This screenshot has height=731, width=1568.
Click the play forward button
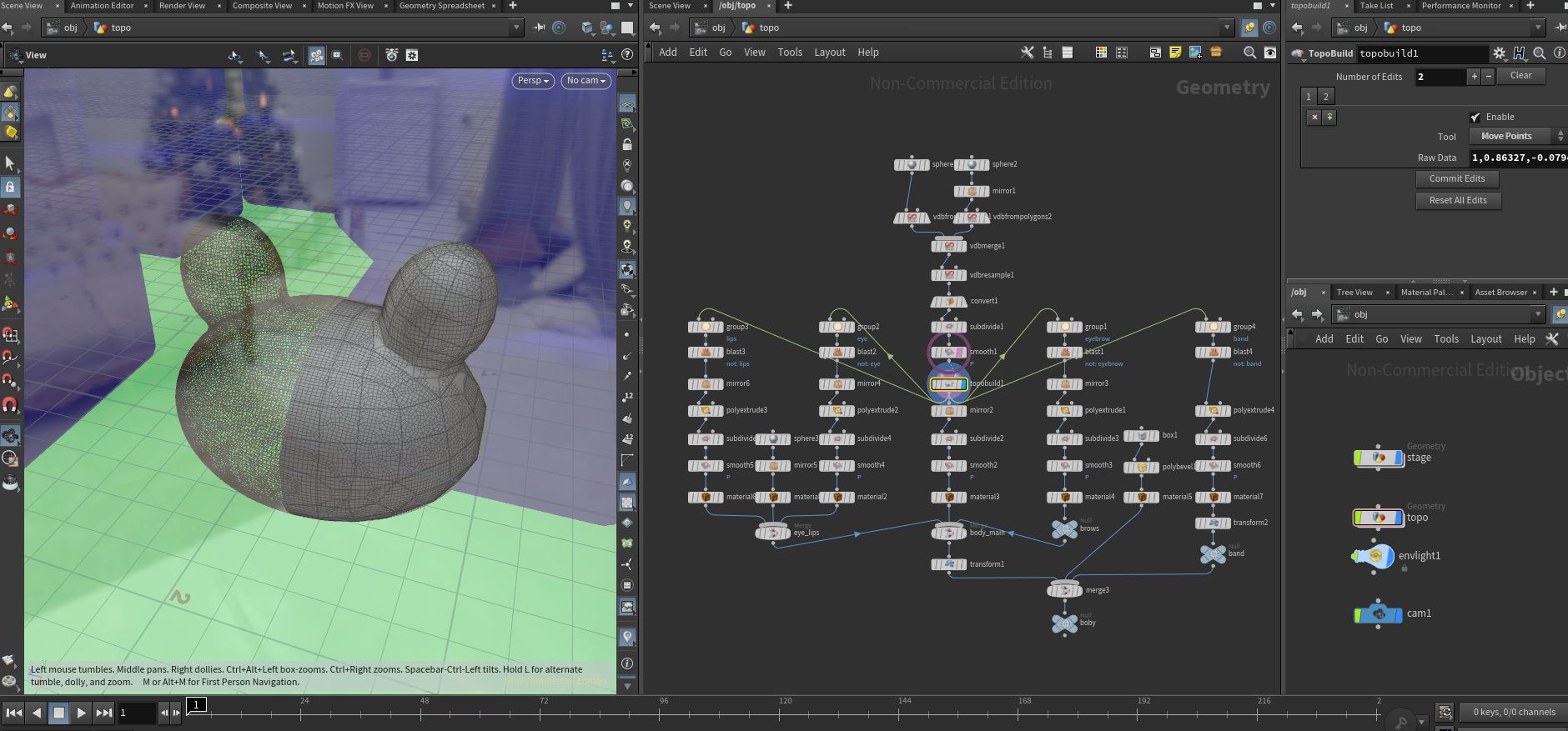(x=81, y=713)
